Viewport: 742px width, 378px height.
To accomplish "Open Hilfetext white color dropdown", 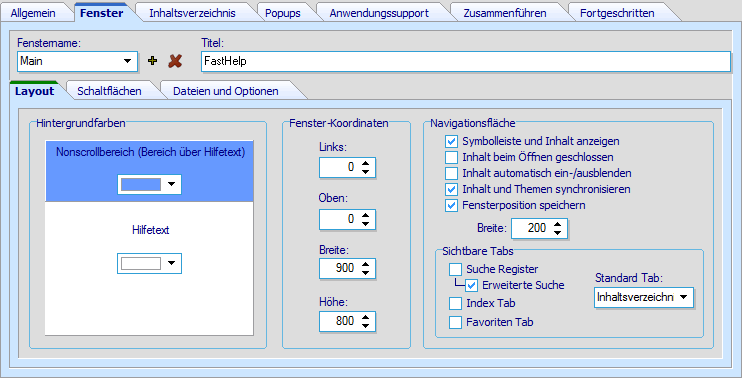I will (x=171, y=264).
